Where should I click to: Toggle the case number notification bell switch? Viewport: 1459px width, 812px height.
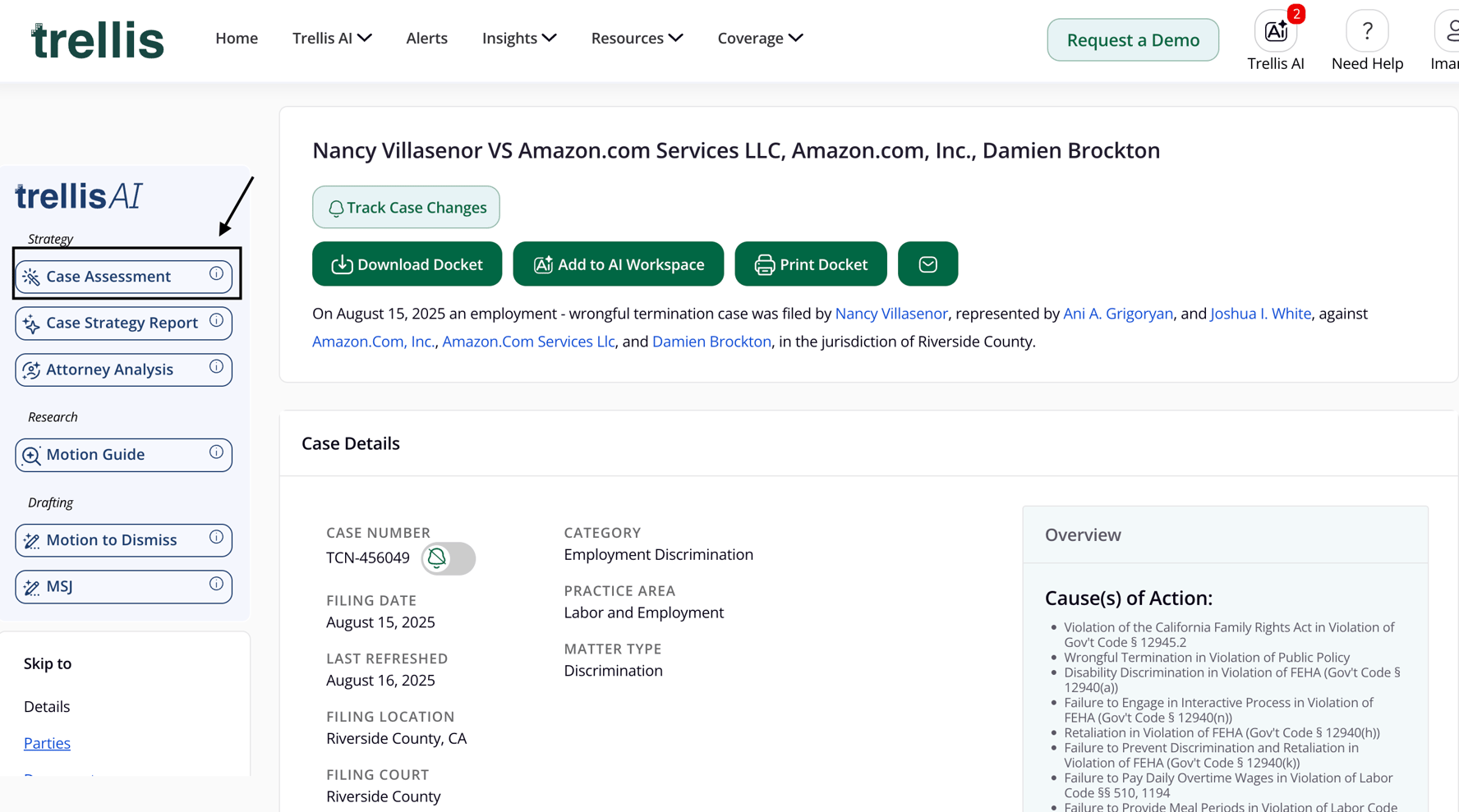[448, 558]
